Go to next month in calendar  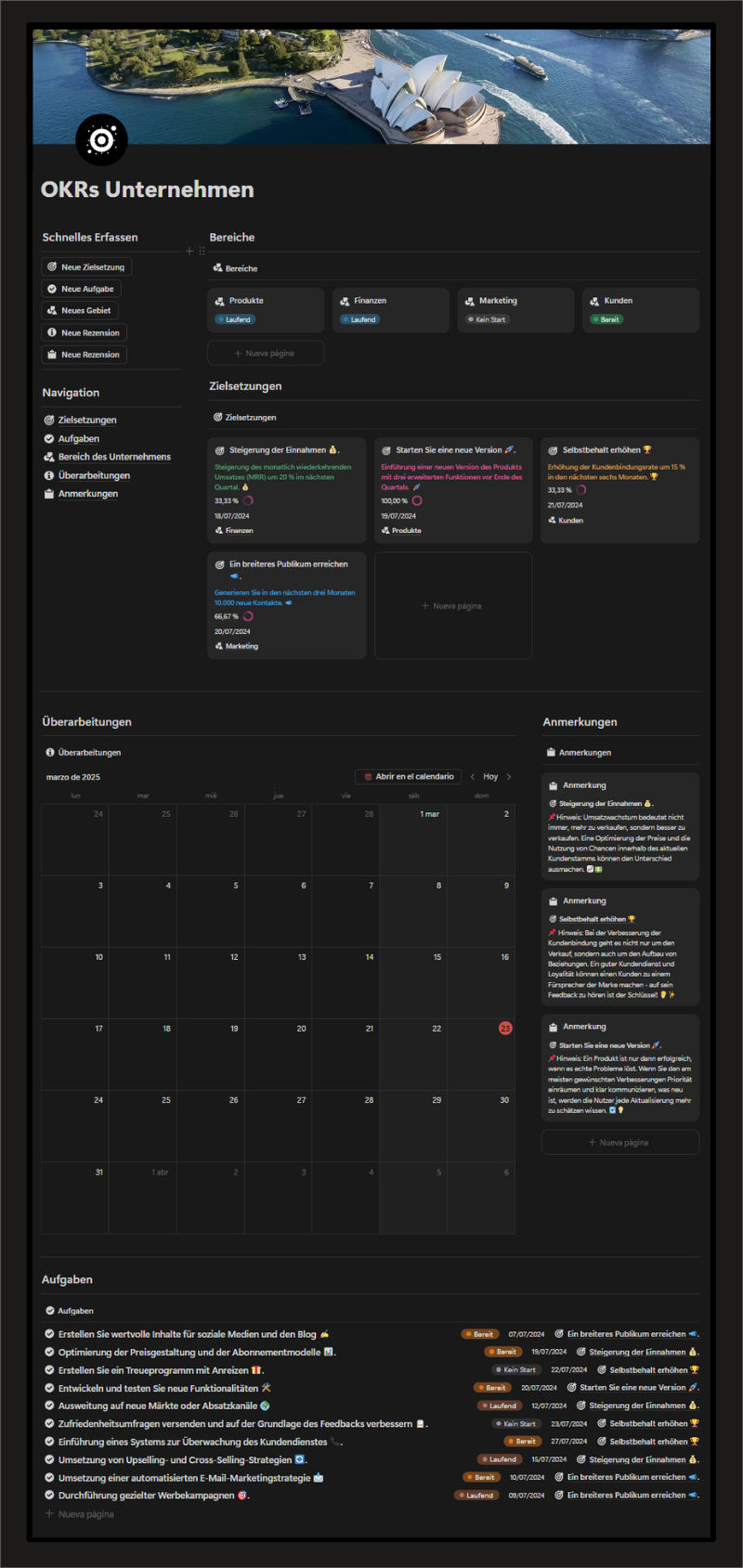(x=509, y=777)
